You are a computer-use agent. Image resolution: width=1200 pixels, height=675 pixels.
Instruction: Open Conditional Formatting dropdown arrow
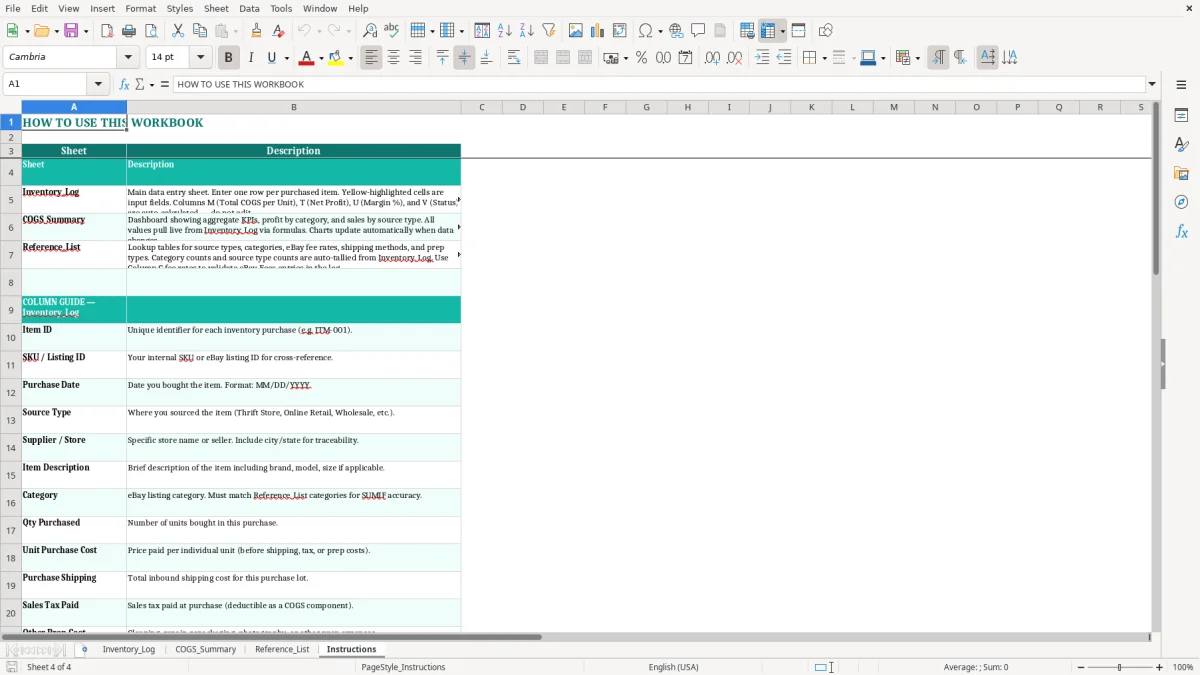917,58
